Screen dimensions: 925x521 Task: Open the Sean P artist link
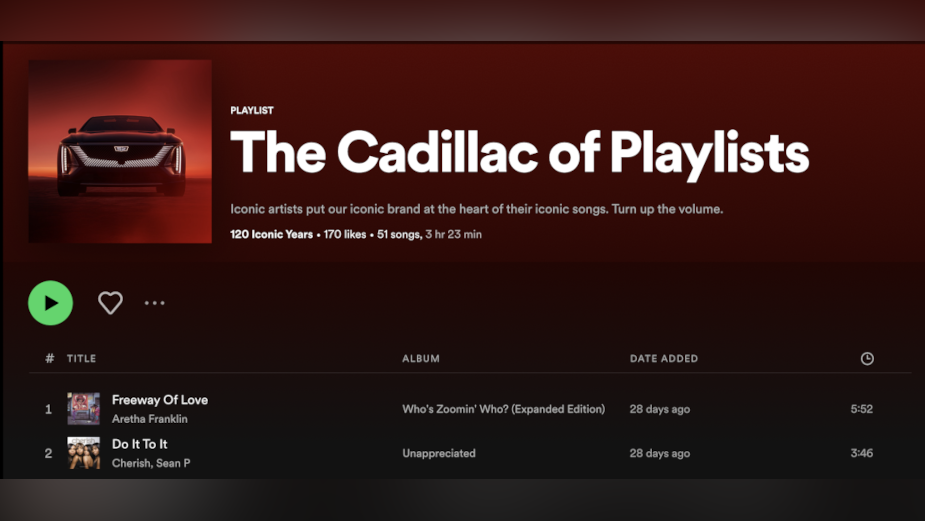174,463
